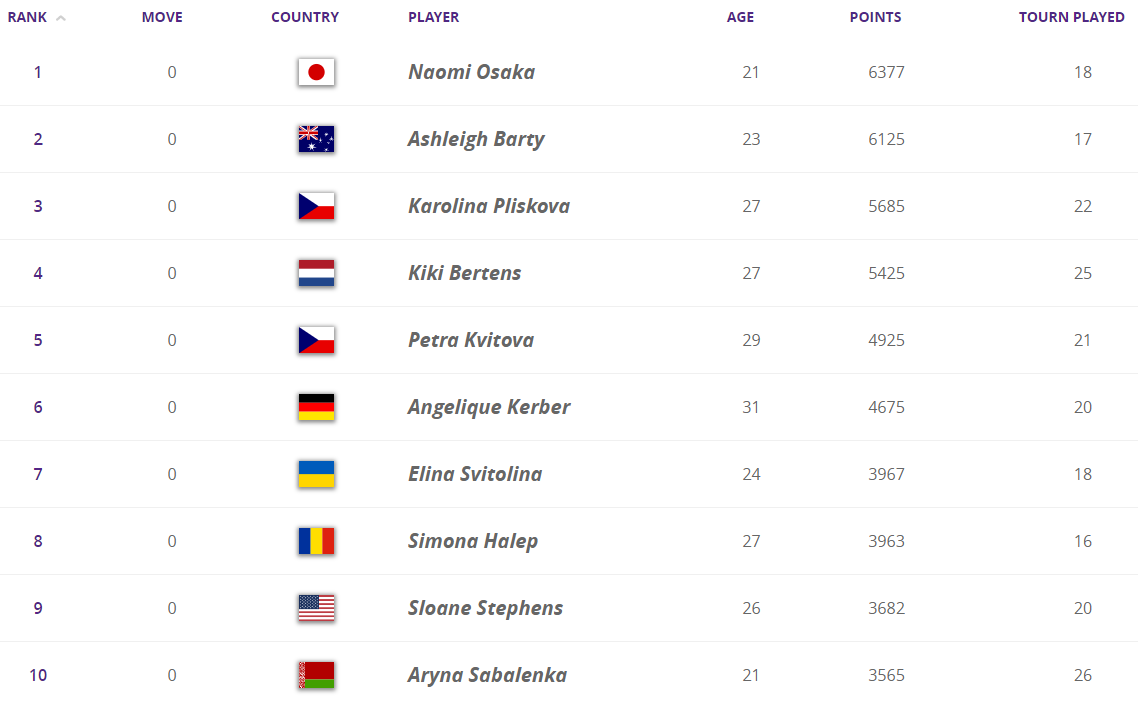Click the MOVE column header
The height and width of the screenshot is (703, 1138).
(x=162, y=17)
